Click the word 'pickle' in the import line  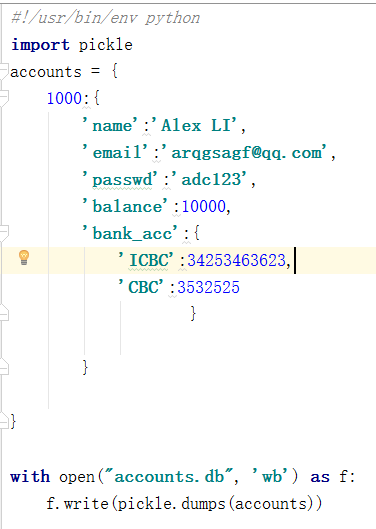pyautogui.click(x=106, y=45)
